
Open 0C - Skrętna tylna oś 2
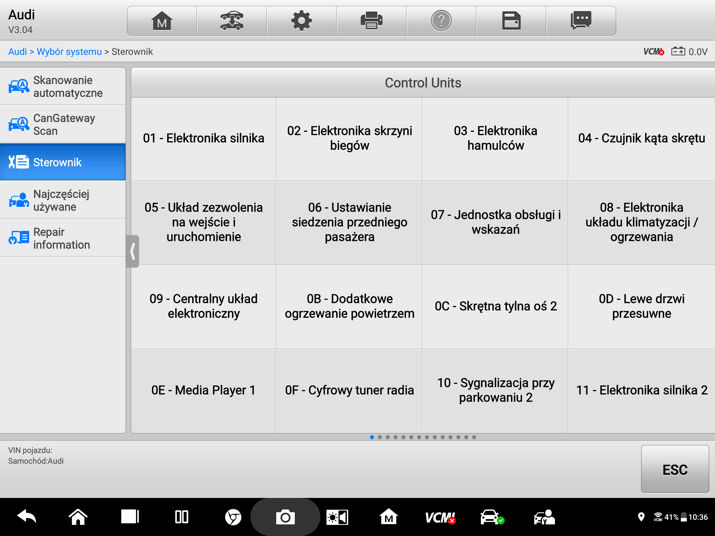coord(495,306)
